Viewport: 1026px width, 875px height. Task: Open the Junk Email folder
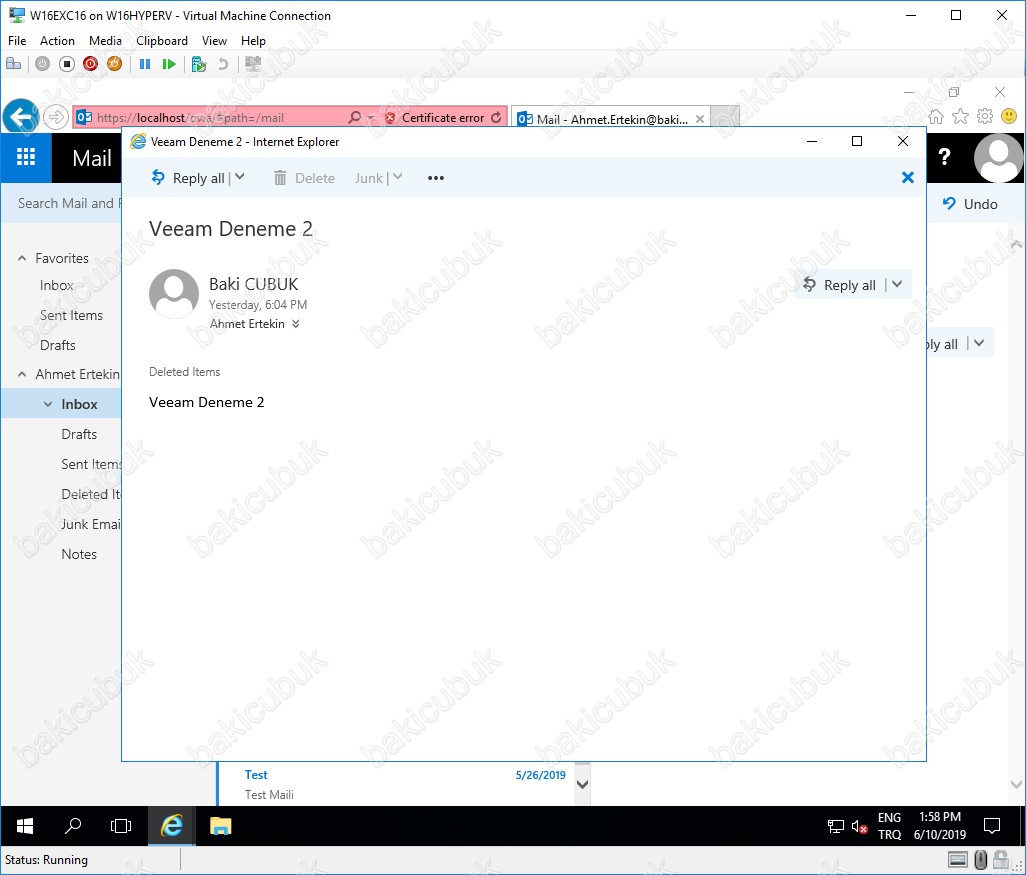pos(91,524)
